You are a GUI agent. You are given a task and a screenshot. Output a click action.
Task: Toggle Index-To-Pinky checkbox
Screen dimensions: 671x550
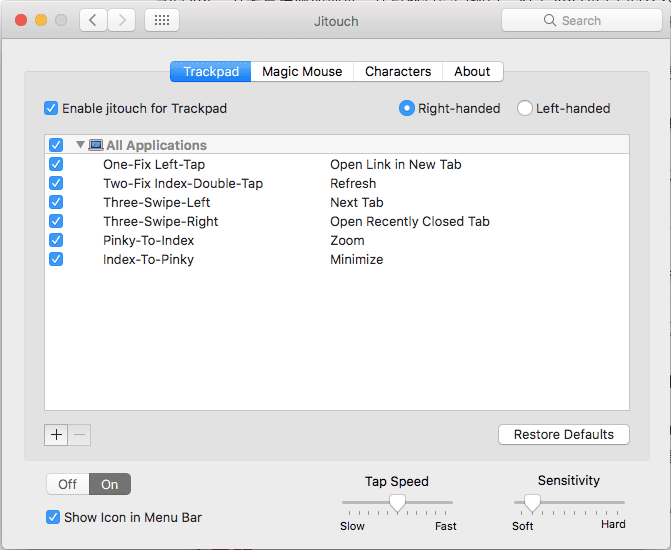point(56,259)
